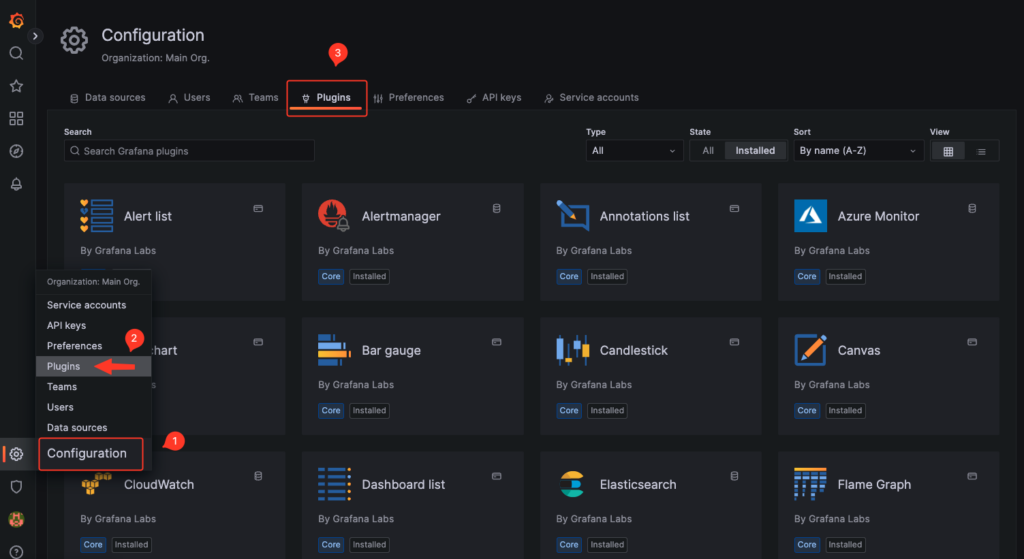Switch to list view
The image size is (1024, 559).
click(x=981, y=152)
